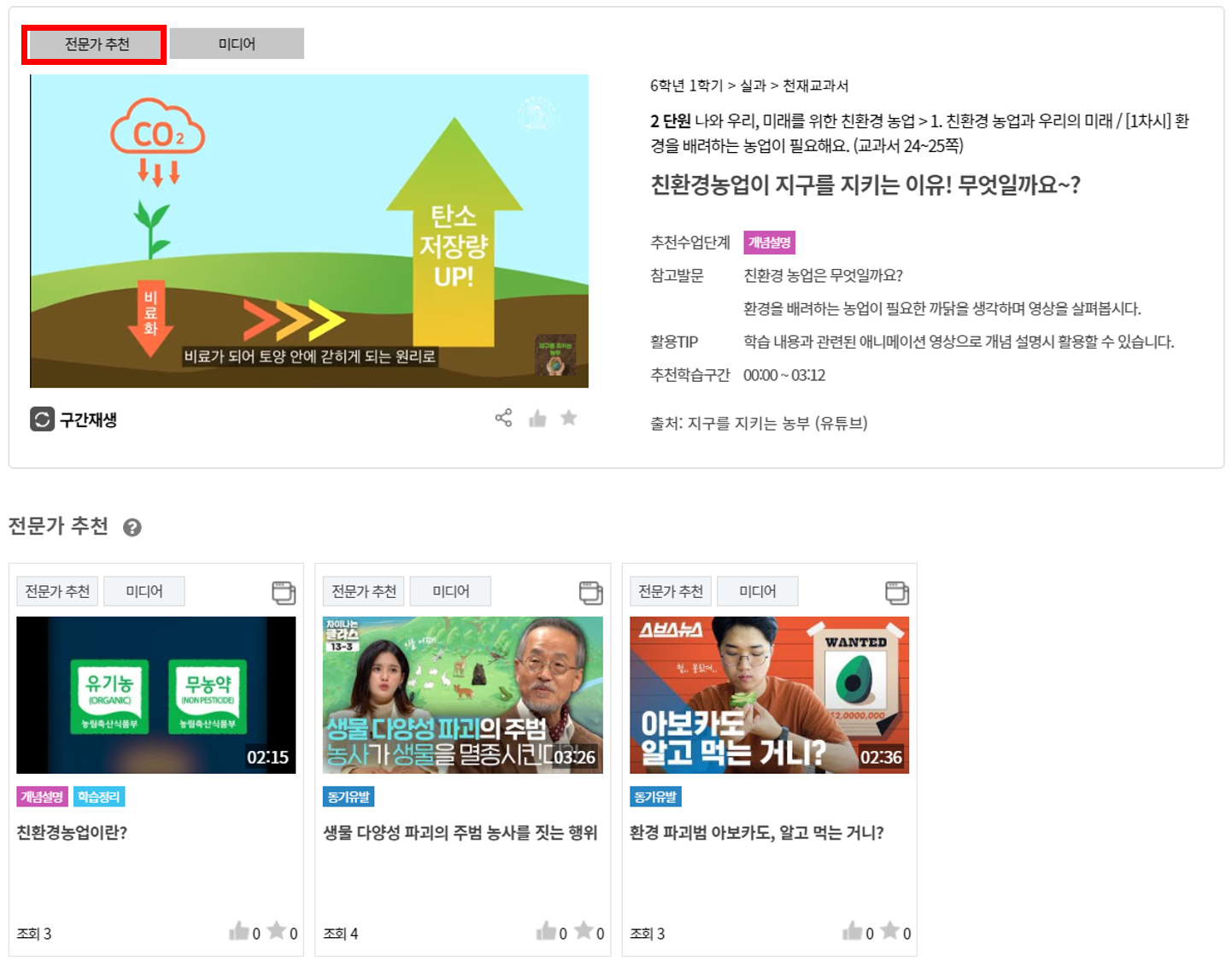Open title link 친환경농업이란?
Viewport: 1232px width, 961px height.
click(x=72, y=832)
